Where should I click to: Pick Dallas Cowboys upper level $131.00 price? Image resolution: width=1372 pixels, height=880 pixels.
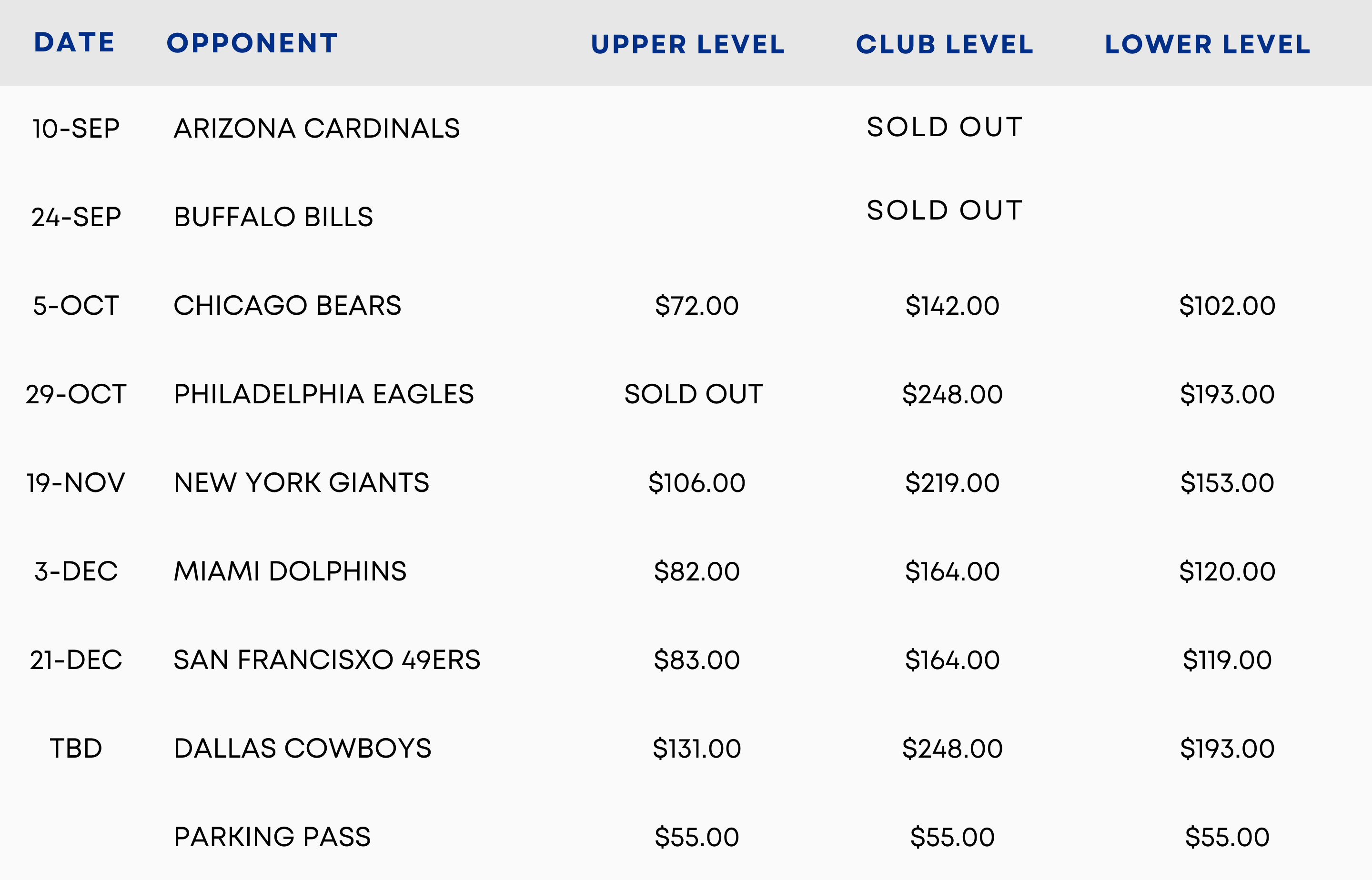pyautogui.click(x=696, y=749)
